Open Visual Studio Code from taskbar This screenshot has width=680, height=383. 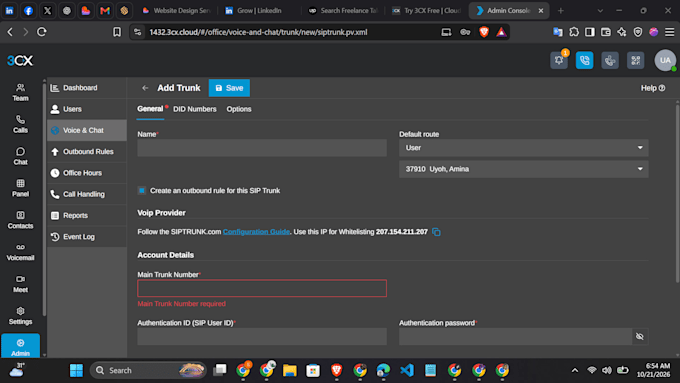(x=407, y=370)
